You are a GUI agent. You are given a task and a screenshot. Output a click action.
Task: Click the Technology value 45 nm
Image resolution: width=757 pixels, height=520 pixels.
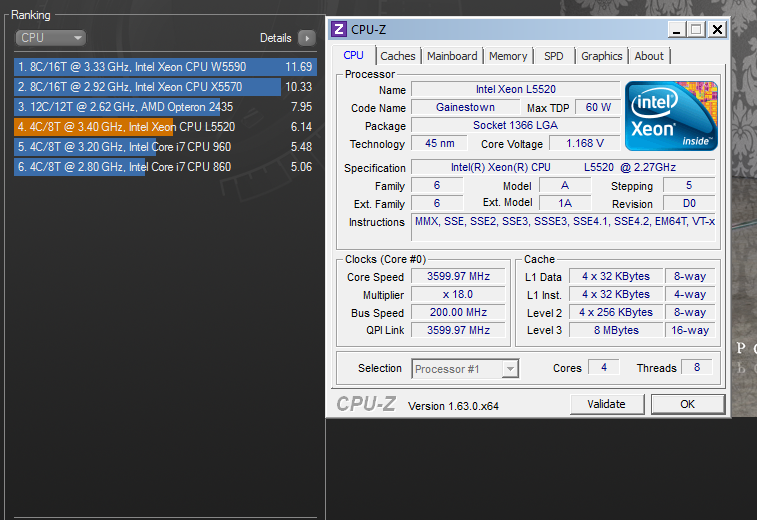click(439, 143)
